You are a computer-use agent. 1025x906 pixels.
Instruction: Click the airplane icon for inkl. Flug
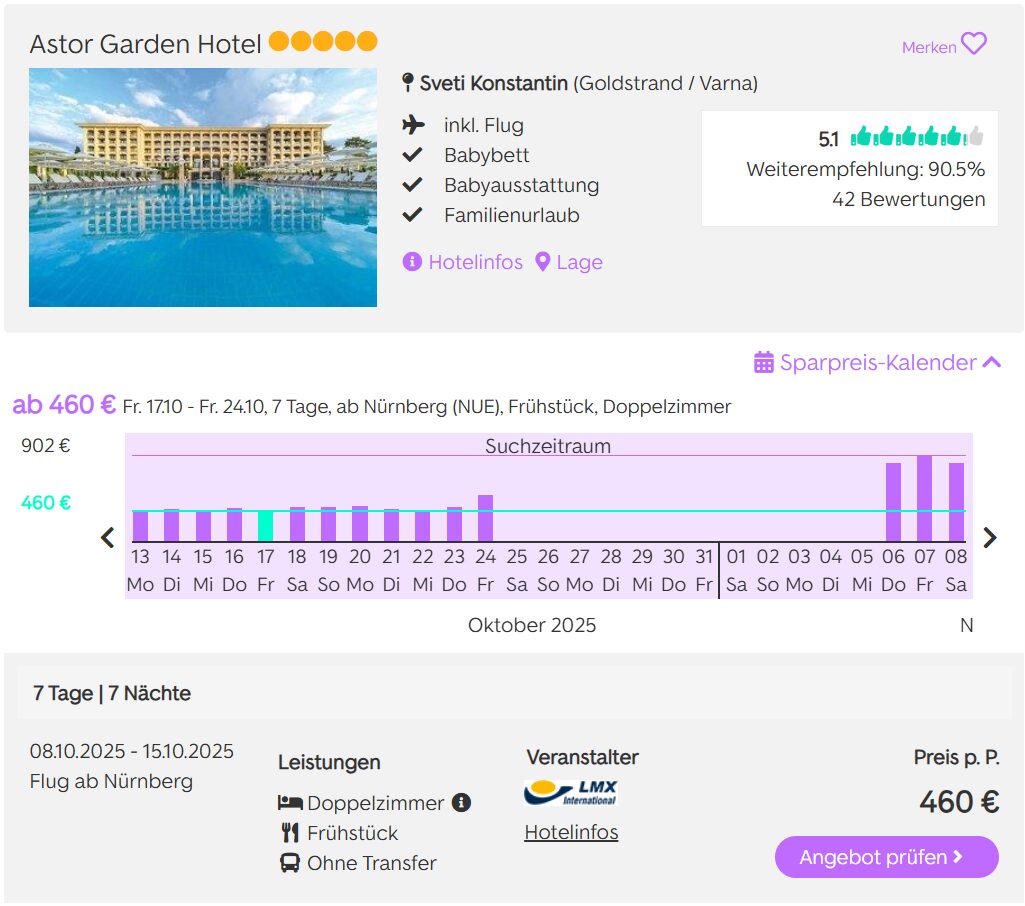(412, 125)
